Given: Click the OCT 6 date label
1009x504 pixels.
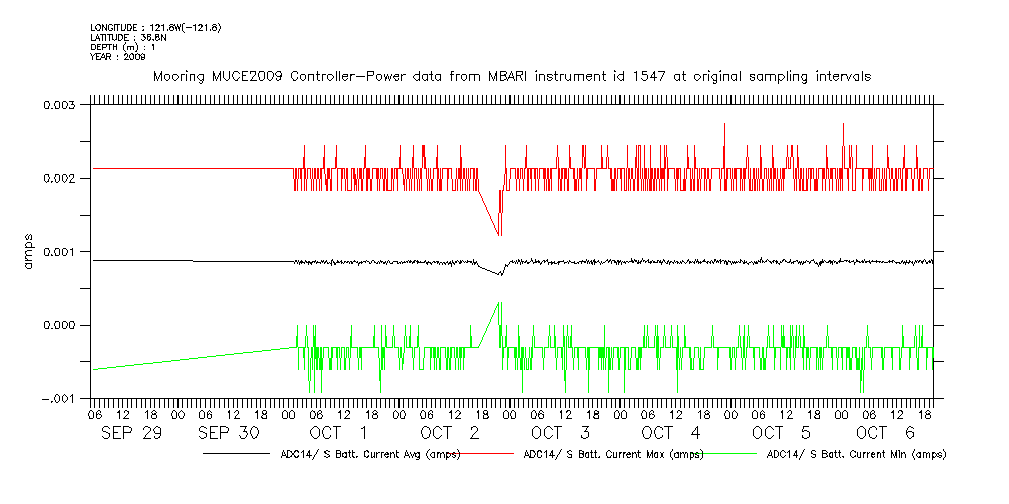Looking at the screenshot, I should (885, 433).
